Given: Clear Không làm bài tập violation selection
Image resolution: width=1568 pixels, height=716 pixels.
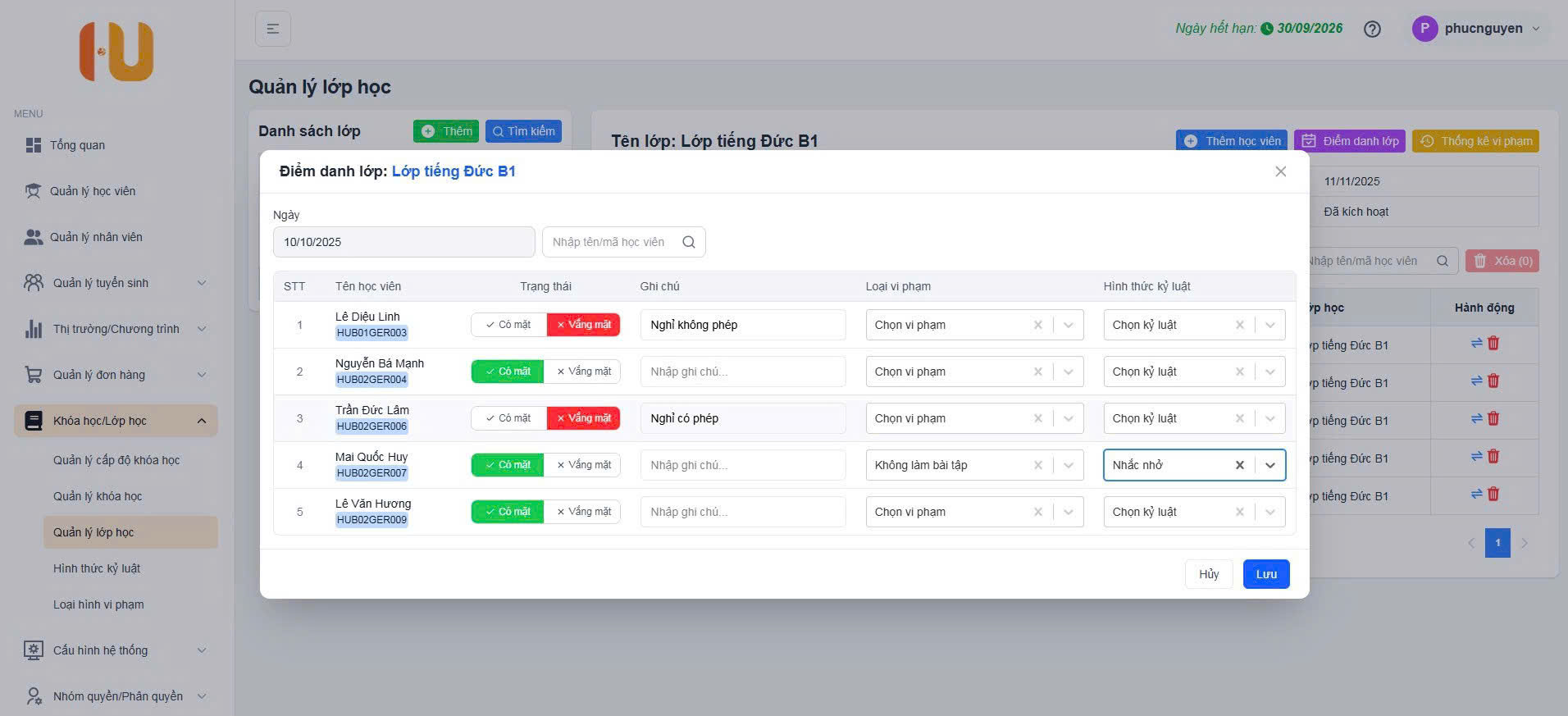Looking at the screenshot, I should tap(1037, 465).
